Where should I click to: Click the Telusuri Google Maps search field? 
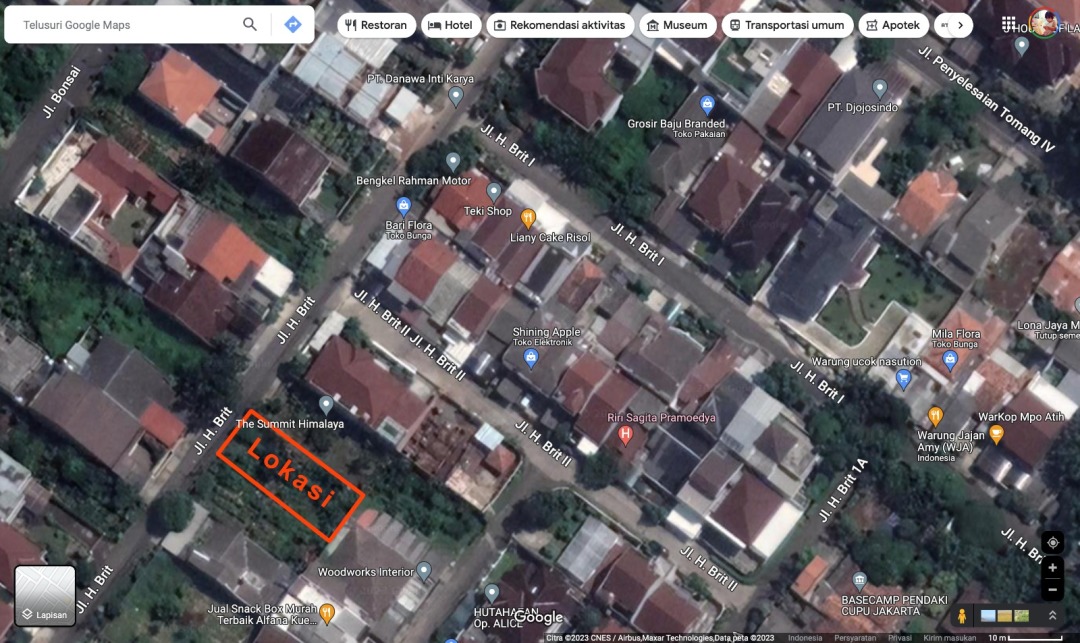(x=125, y=25)
